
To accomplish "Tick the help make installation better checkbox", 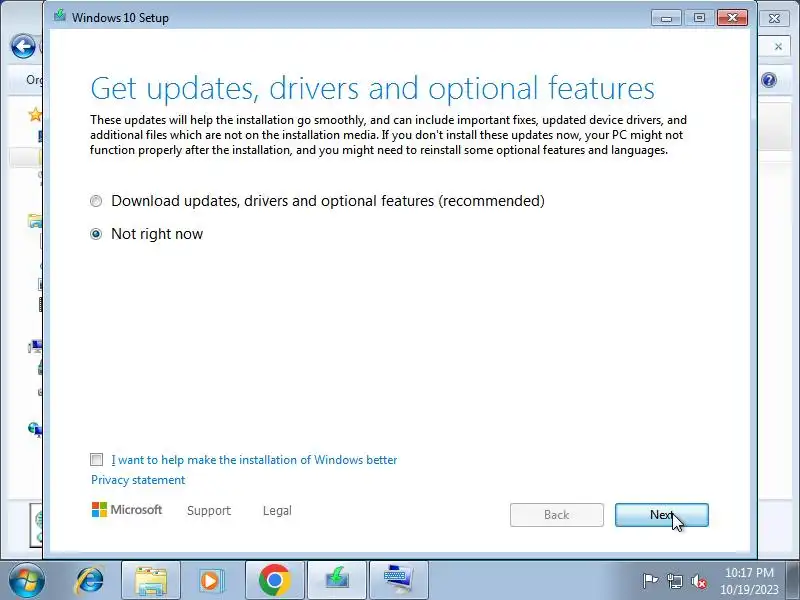I will click(x=96, y=460).
